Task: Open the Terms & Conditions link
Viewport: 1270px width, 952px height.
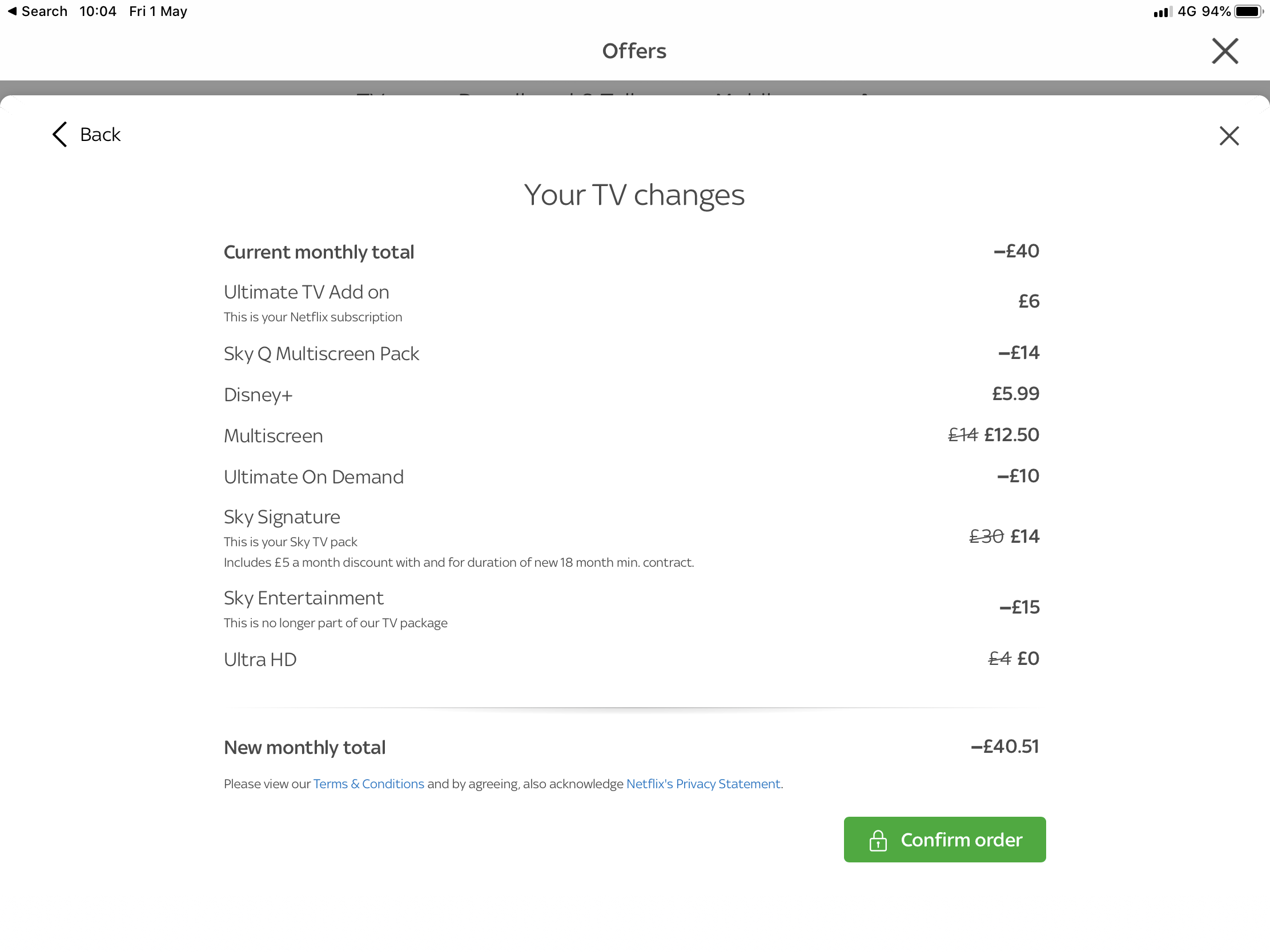Action: point(368,784)
